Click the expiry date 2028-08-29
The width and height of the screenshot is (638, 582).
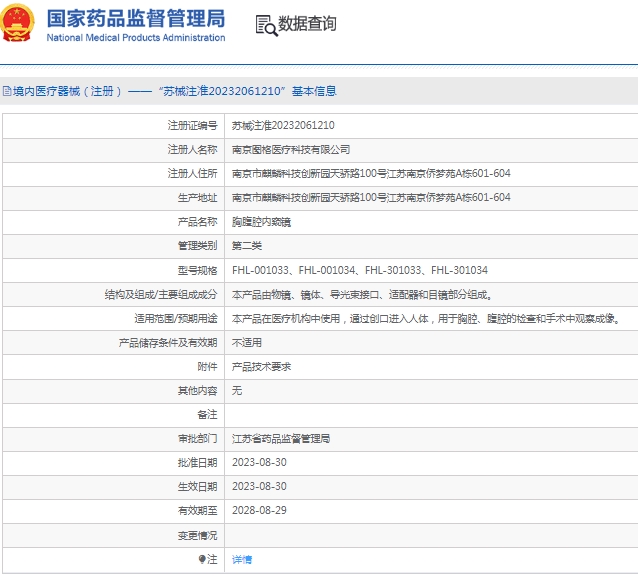click(x=259, y=511)
